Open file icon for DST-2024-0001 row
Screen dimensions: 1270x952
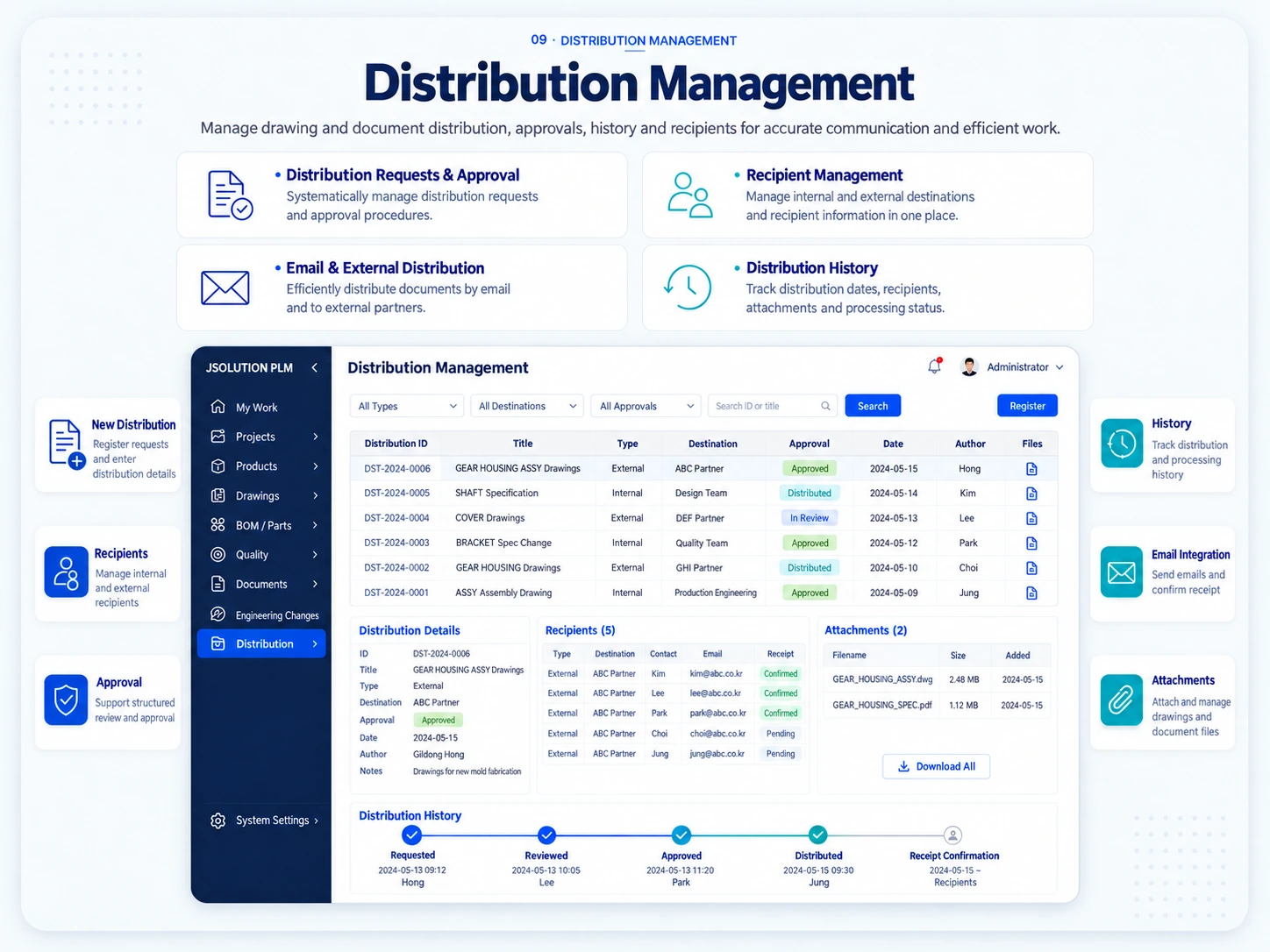[x=1031, y=593]
